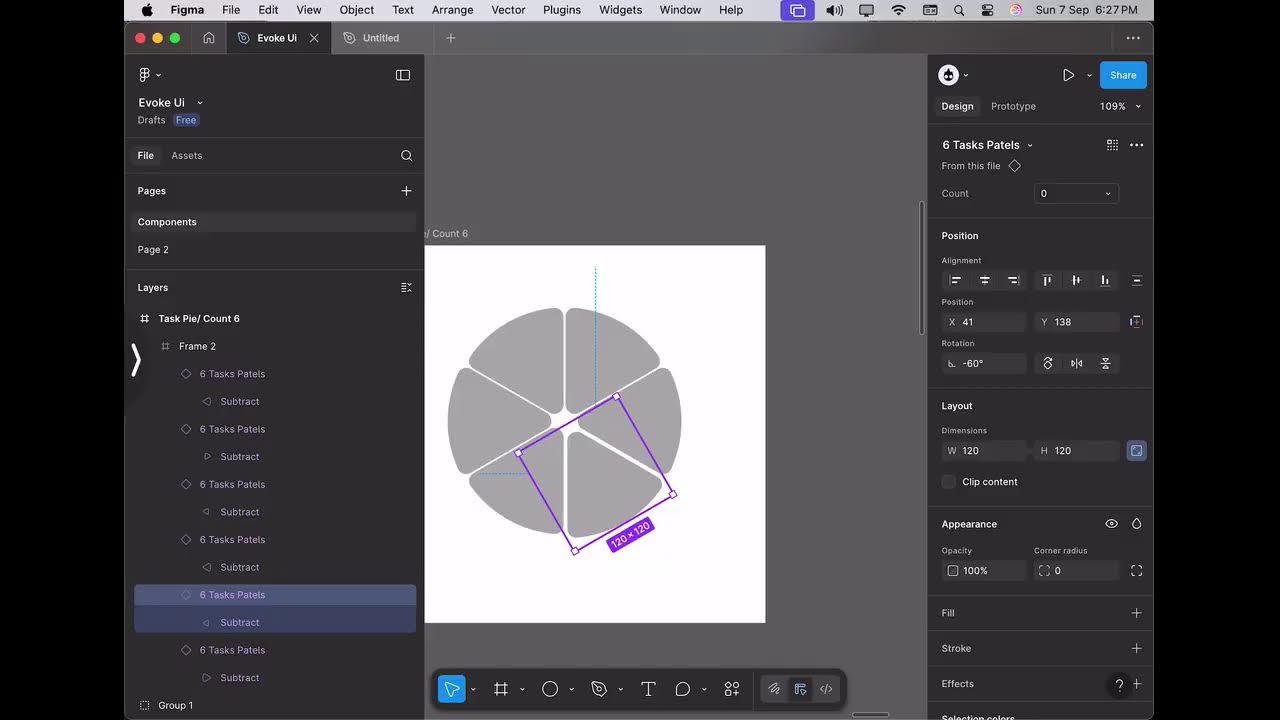The height and width of the screenshot is (720, 1280).
Task: Start presentation with play icon
Action: pyautogui.click(x=1068, y=75)
